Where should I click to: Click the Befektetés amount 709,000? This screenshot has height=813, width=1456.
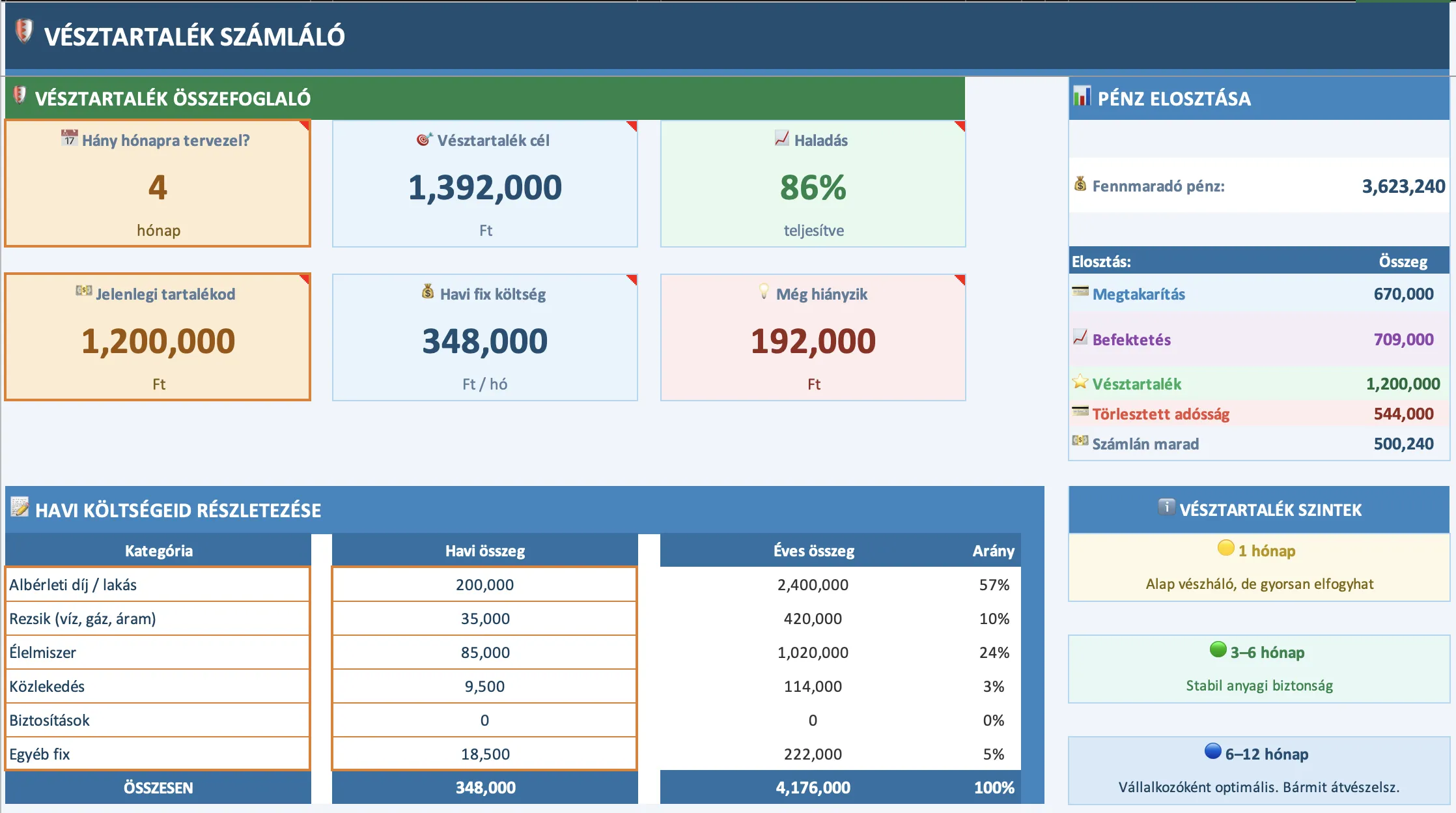point(1403,339)
